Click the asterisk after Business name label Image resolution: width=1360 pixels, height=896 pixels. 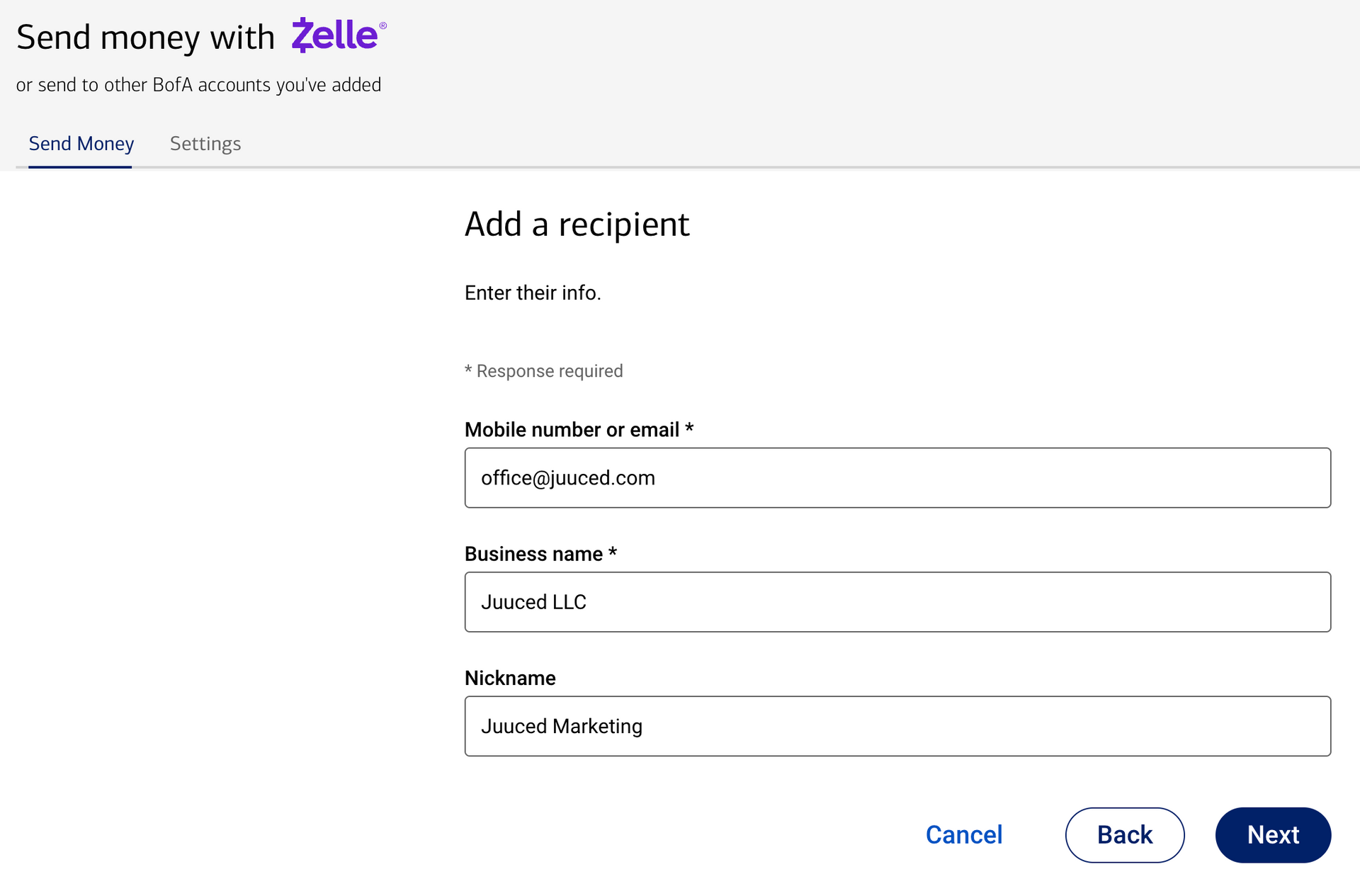point(613,552)
